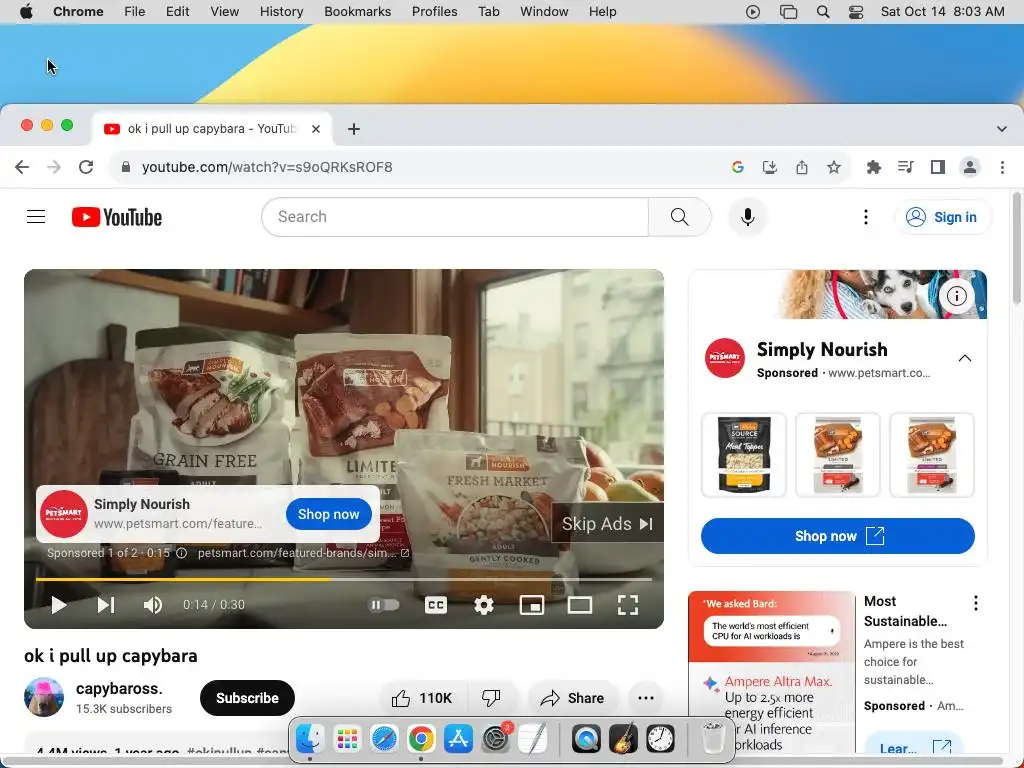The image size is (1024, 768).
Task: Open the Profiles menu
Action: (434, 12)
